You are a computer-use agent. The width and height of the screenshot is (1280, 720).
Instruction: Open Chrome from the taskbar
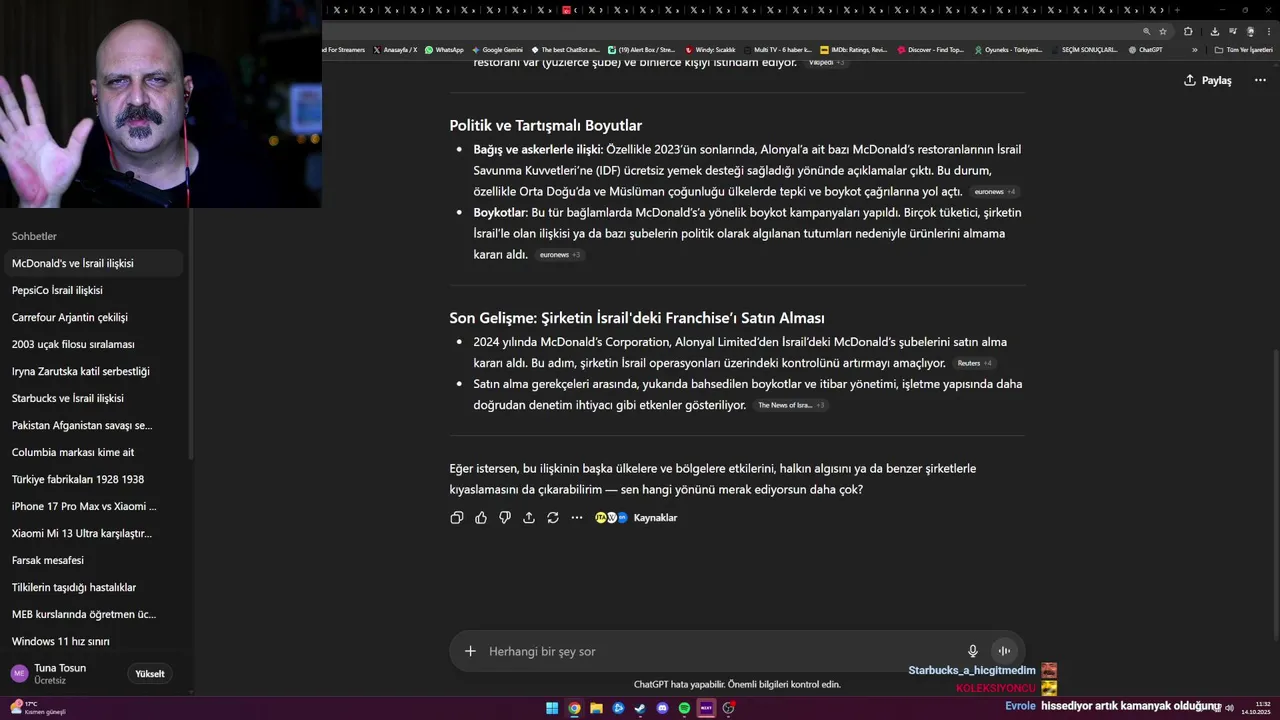[x=574, y=708]
